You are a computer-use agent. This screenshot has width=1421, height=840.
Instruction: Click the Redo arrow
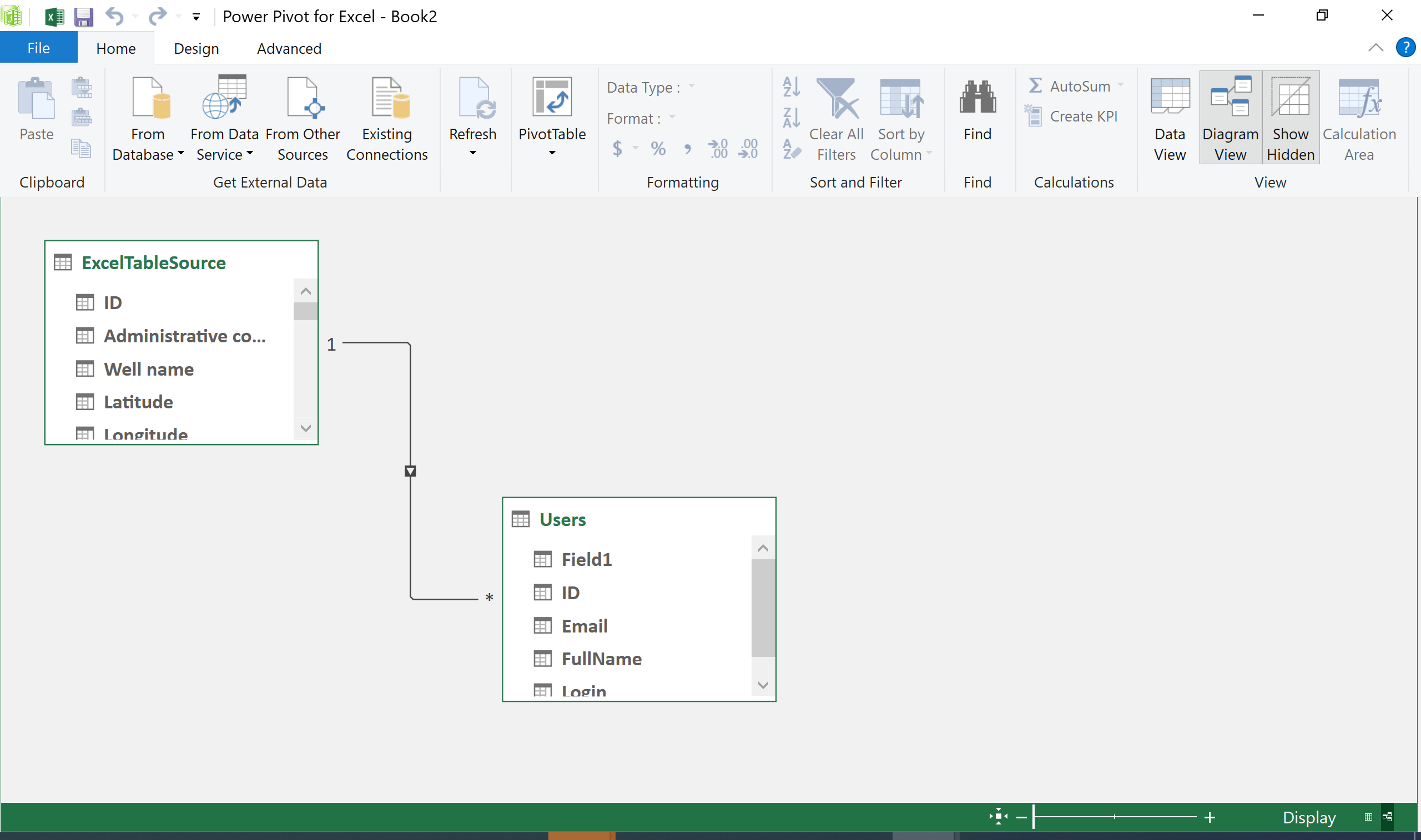pos(158,17)
